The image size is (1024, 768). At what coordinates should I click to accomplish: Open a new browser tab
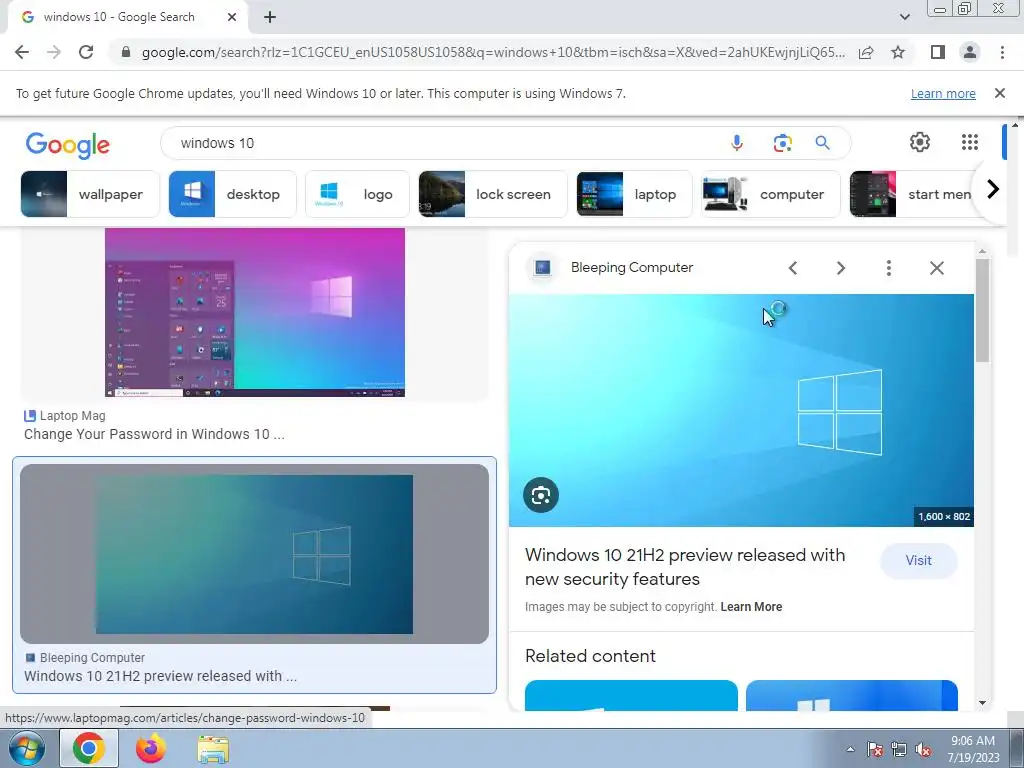click(270, 17)
